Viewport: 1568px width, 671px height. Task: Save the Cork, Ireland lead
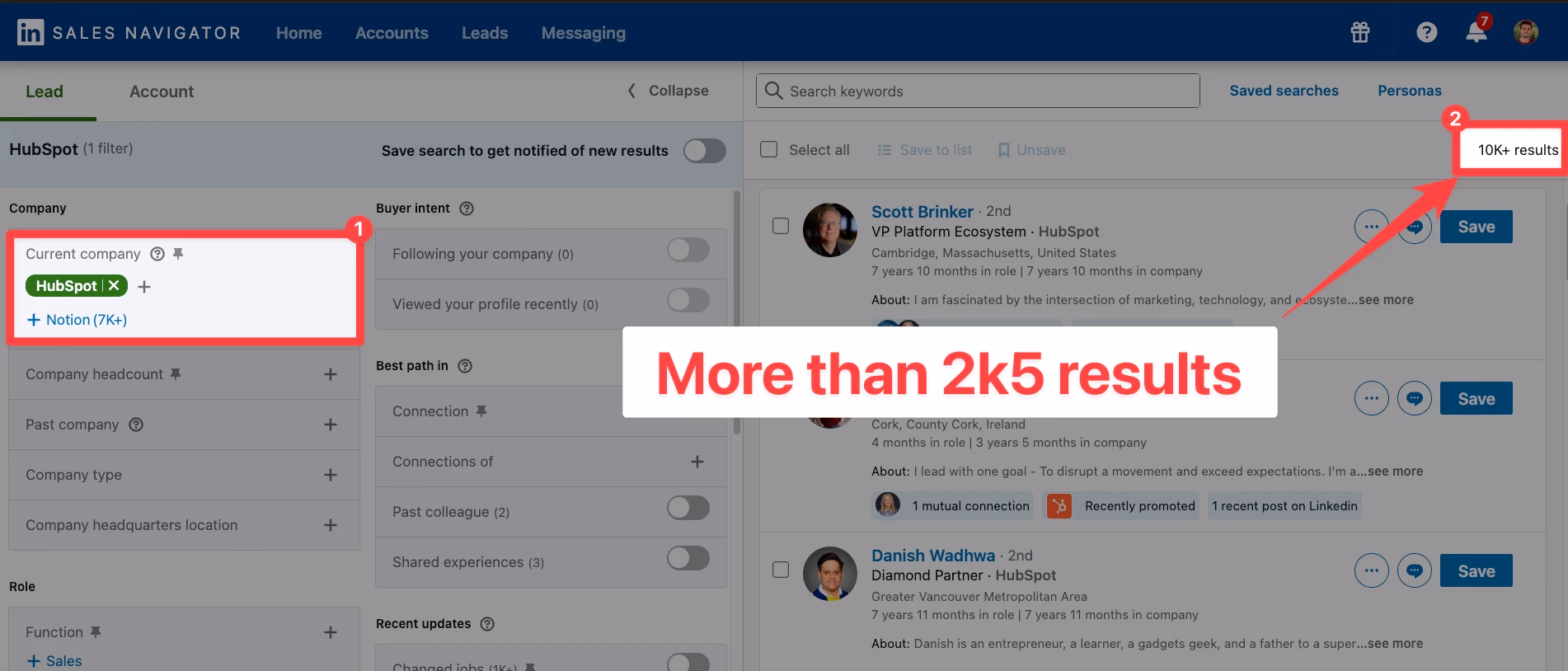(x=1476, y=398)
